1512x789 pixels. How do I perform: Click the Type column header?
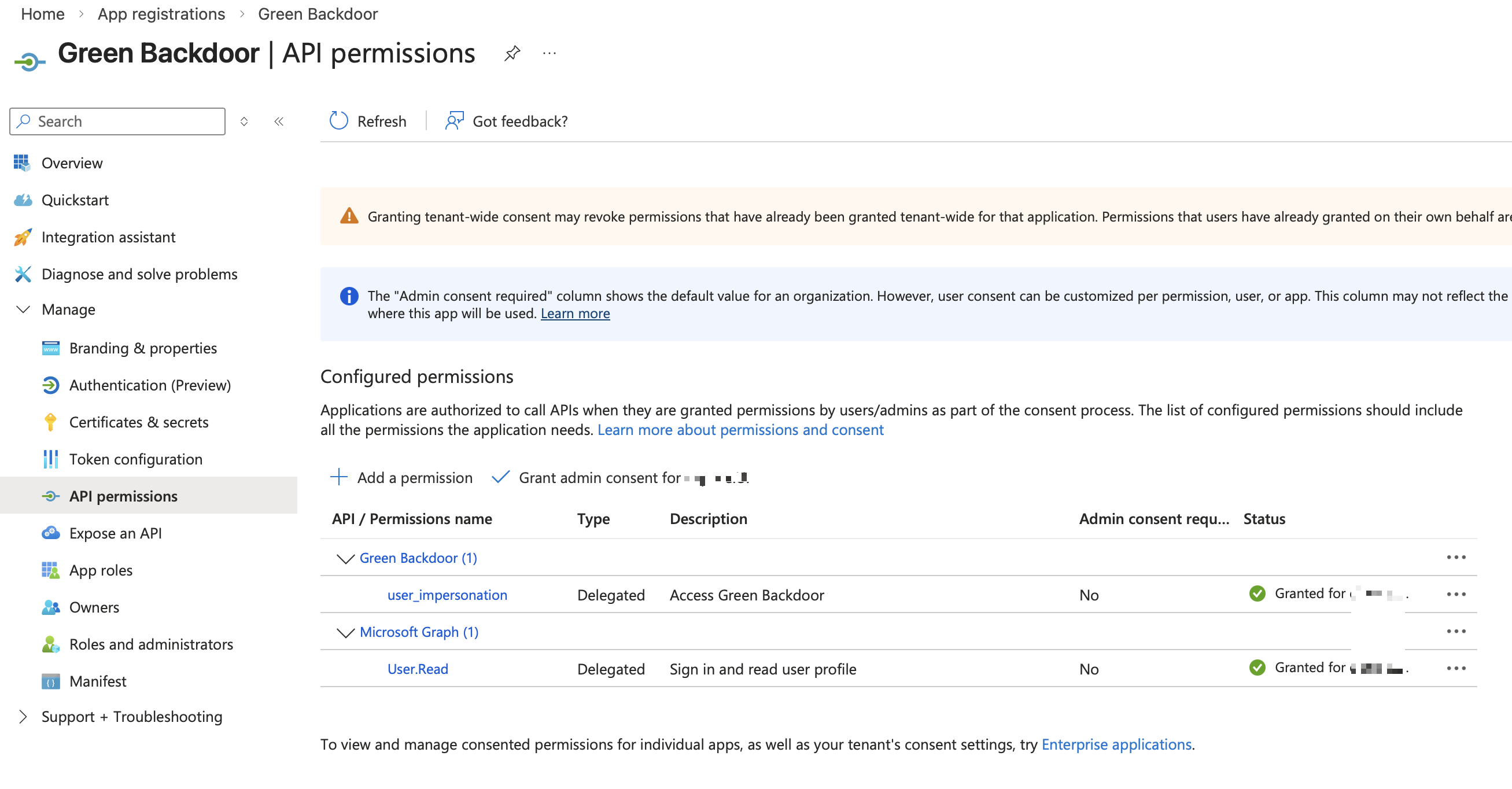tap(593, 519)
